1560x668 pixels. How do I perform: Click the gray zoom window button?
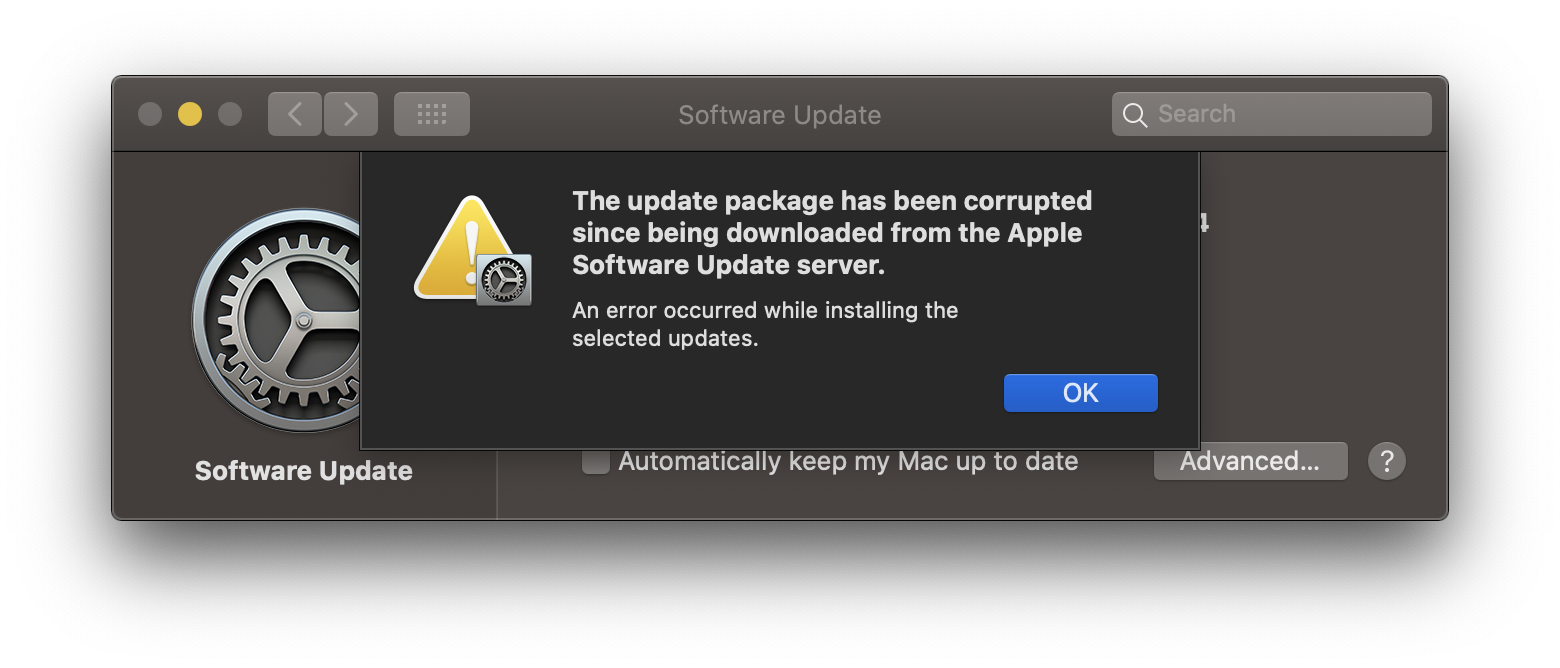pos(230,114)
